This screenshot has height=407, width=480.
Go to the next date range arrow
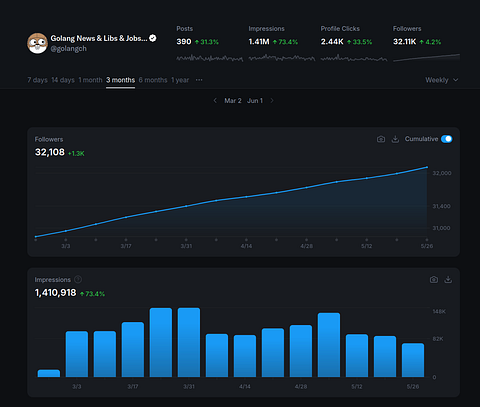[x=272, y=100]
